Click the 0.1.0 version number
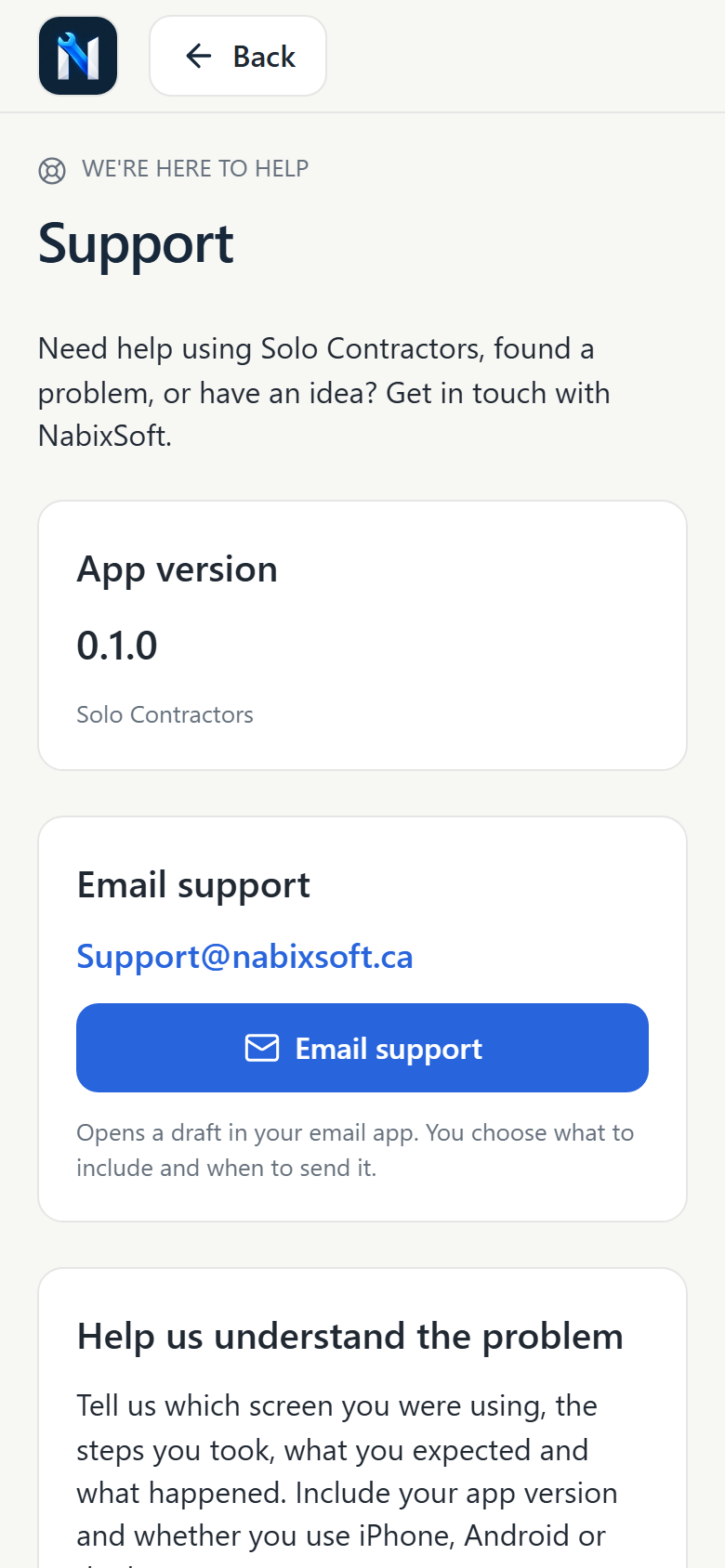This screenshot has width=725, height=1568. coord(117,646)
